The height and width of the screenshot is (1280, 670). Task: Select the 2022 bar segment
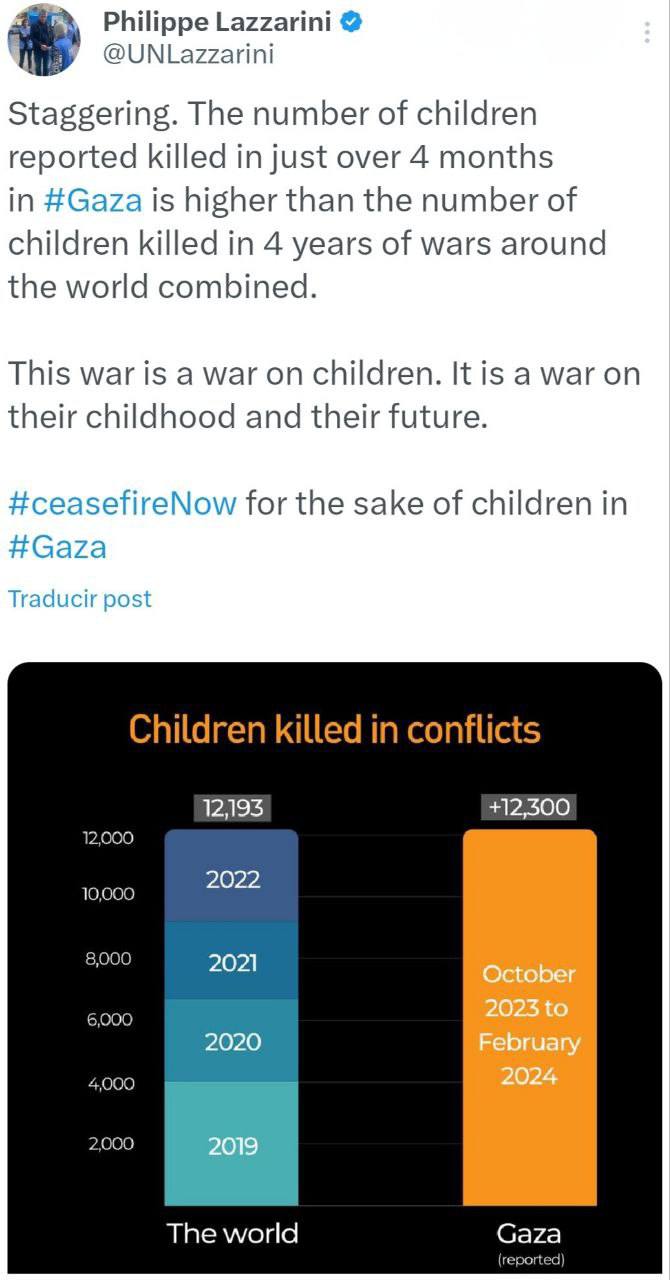233,879
